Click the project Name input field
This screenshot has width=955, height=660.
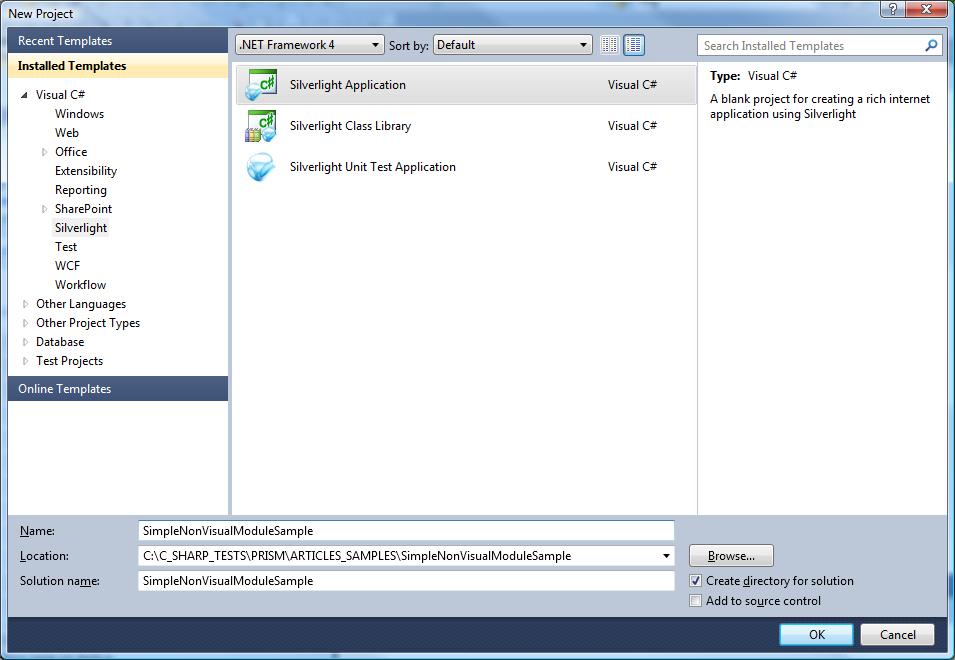(406, 531)
